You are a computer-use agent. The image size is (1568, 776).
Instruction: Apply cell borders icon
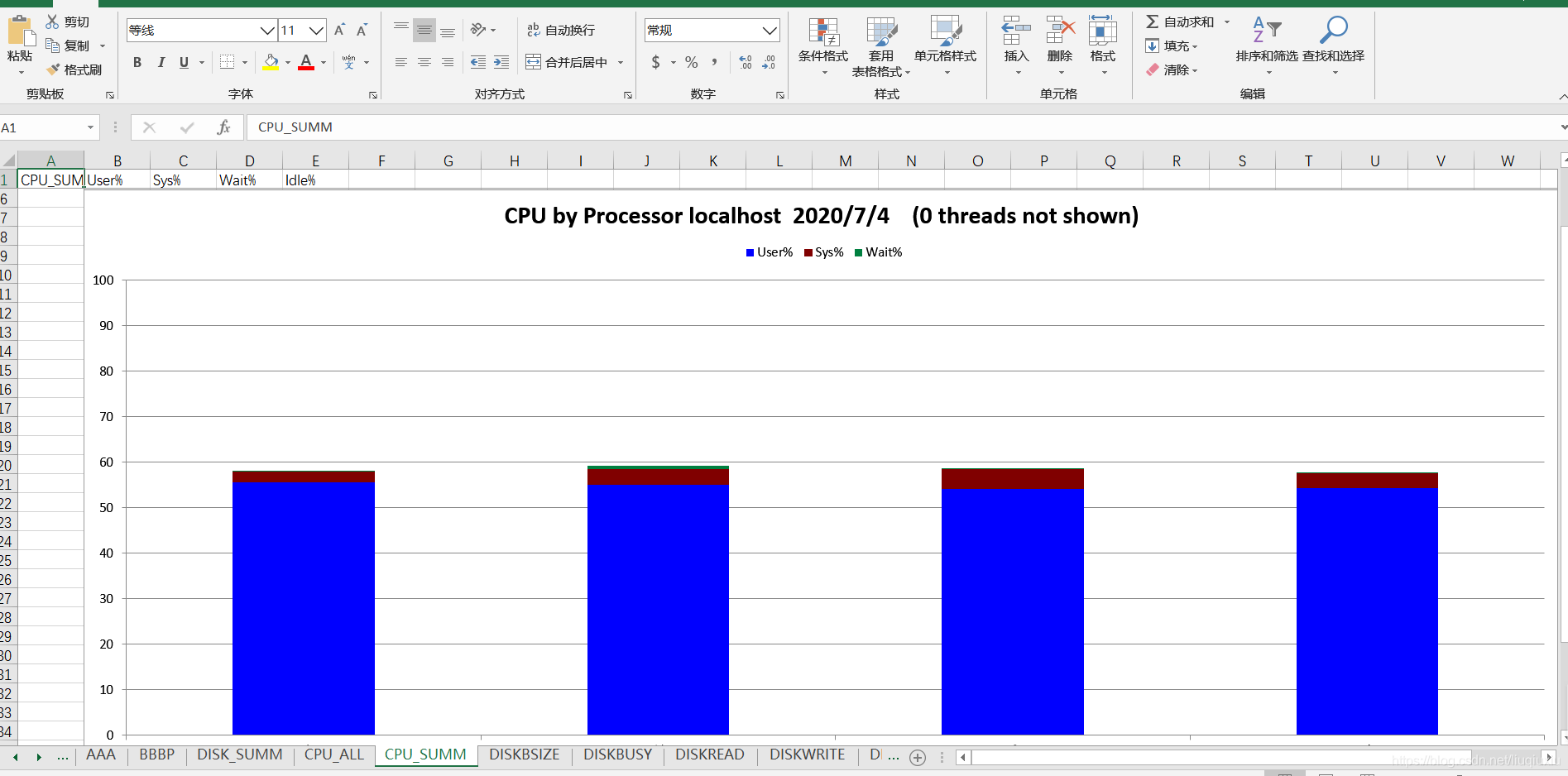(228, 62)
